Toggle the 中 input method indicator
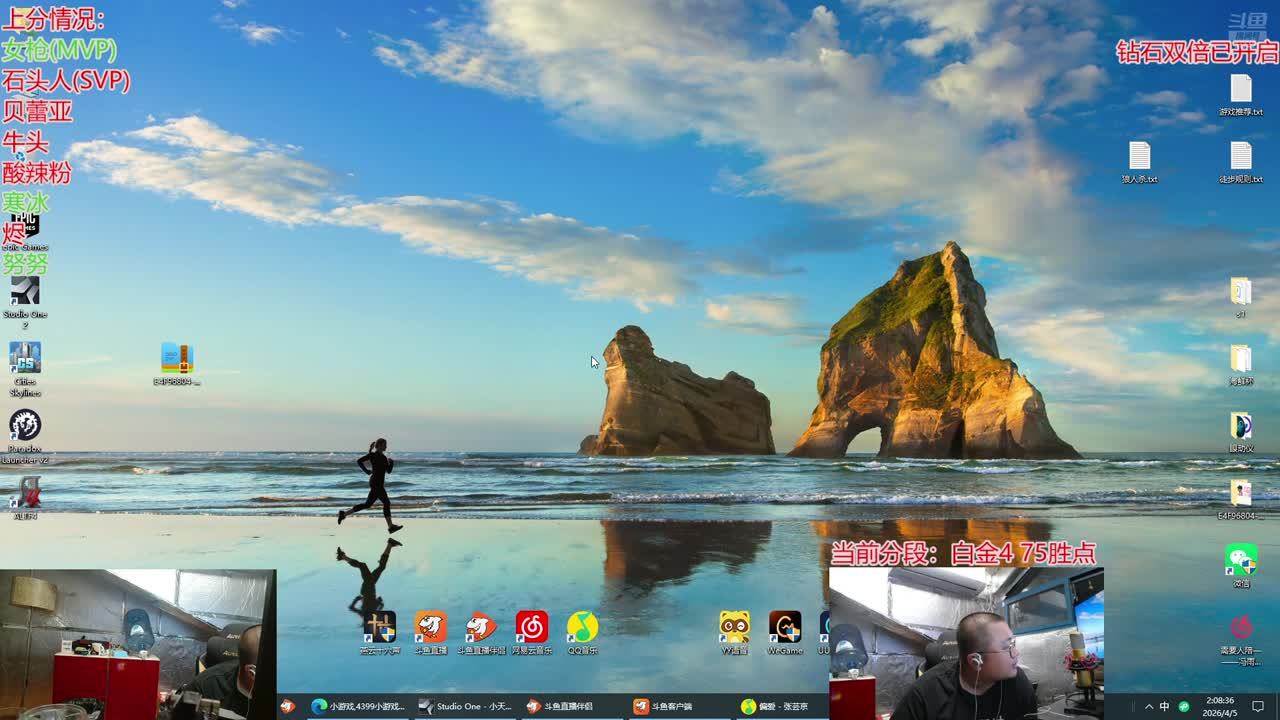 tap(1165, 706)
